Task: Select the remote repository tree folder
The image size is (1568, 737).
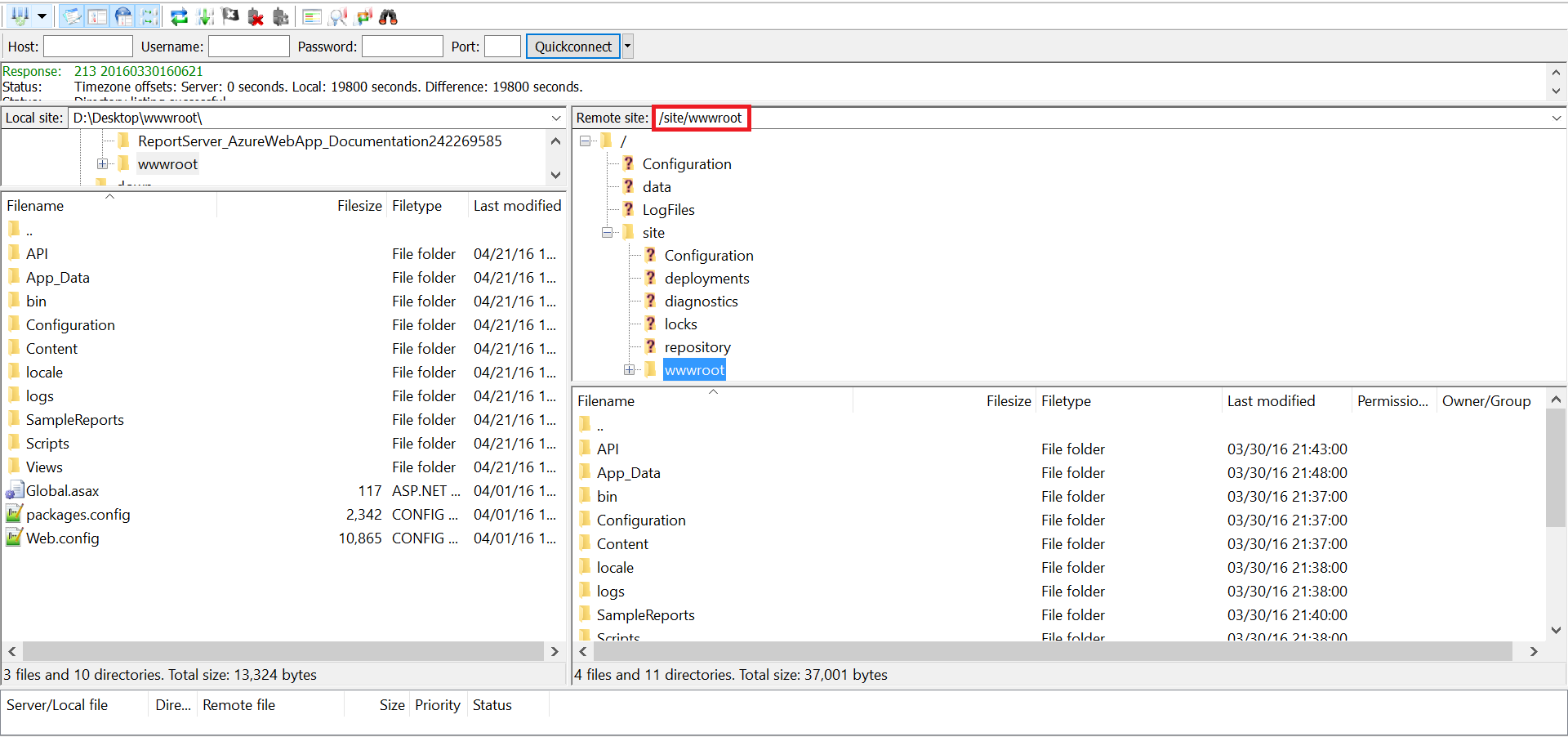Action: coord(697,347)
